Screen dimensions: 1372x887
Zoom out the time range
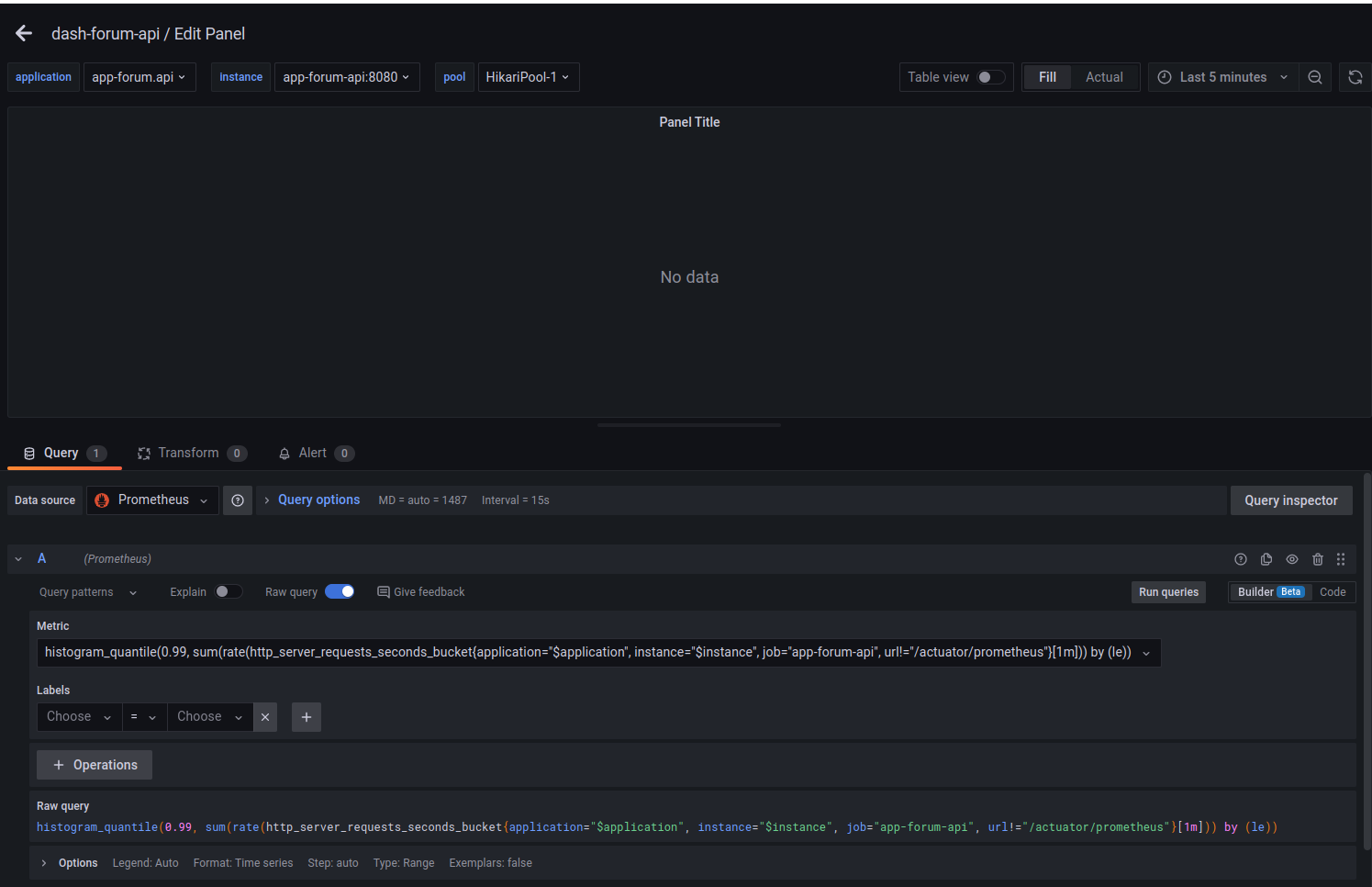[1315, 77]
